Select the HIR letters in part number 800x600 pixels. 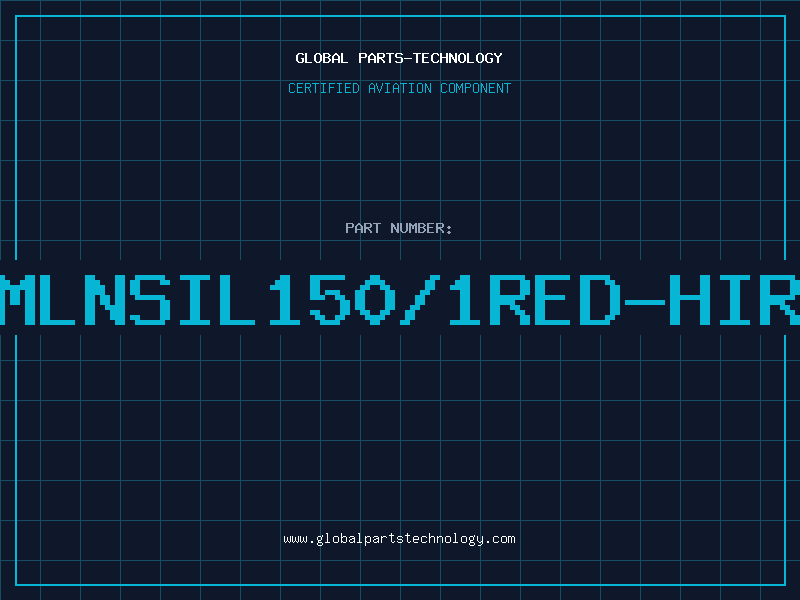(734, 300)
